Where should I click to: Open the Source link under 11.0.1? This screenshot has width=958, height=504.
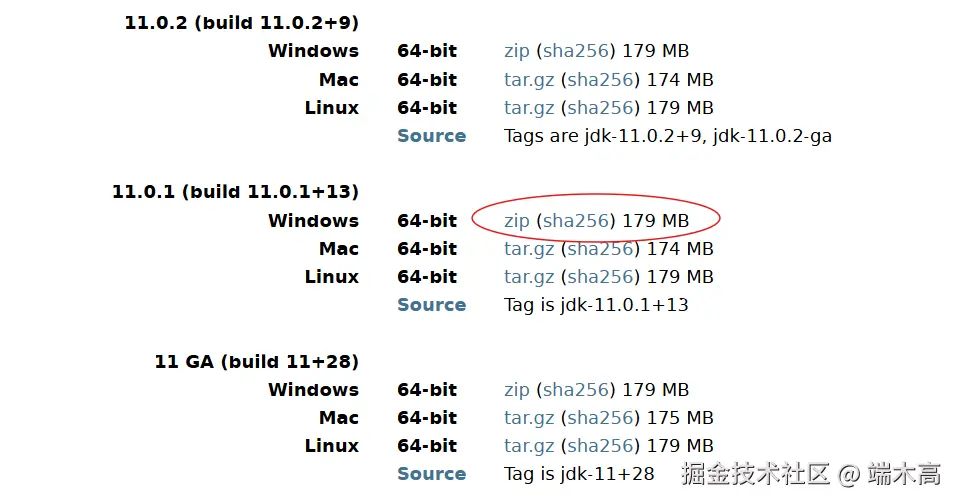pos(431,305)
